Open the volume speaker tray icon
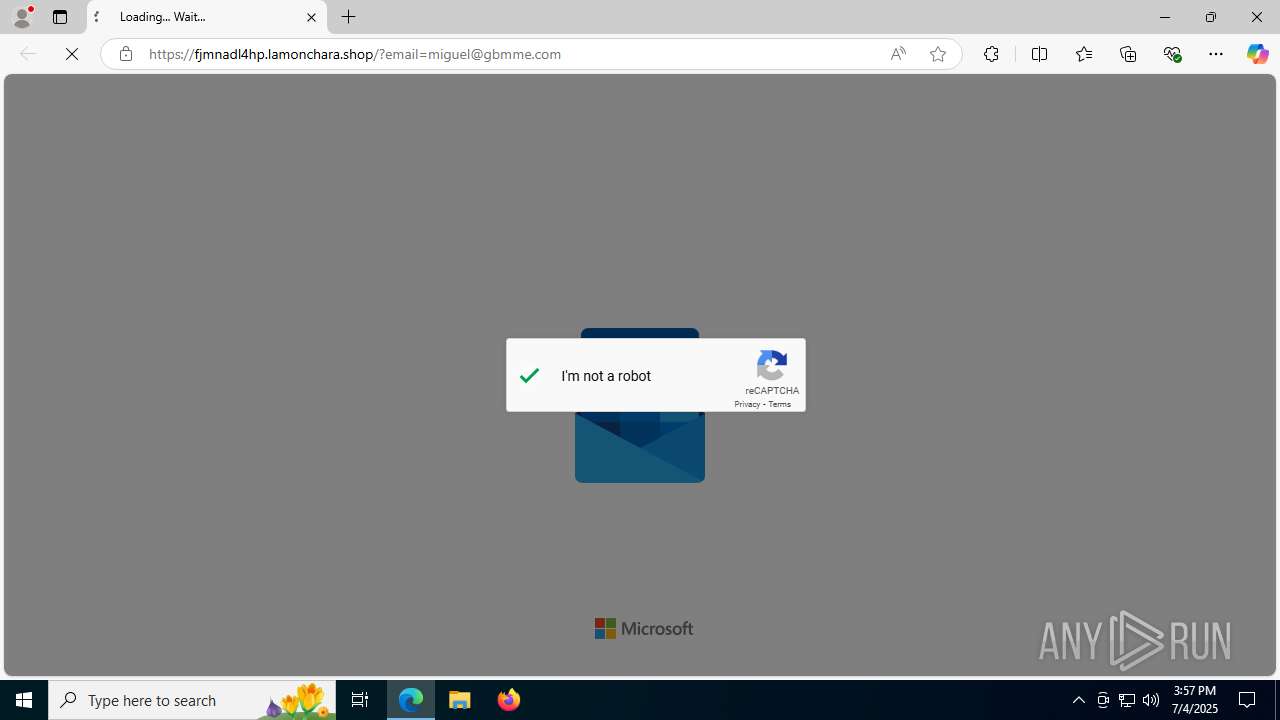 (1151, 700)
